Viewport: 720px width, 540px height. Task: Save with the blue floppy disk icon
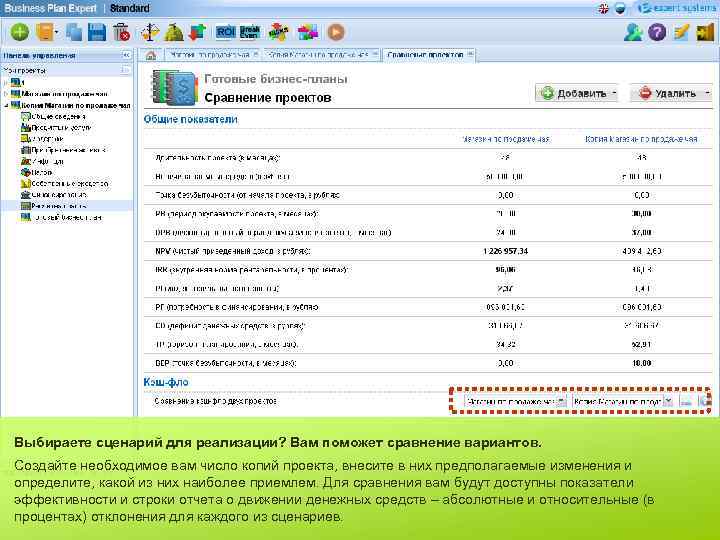97,32
